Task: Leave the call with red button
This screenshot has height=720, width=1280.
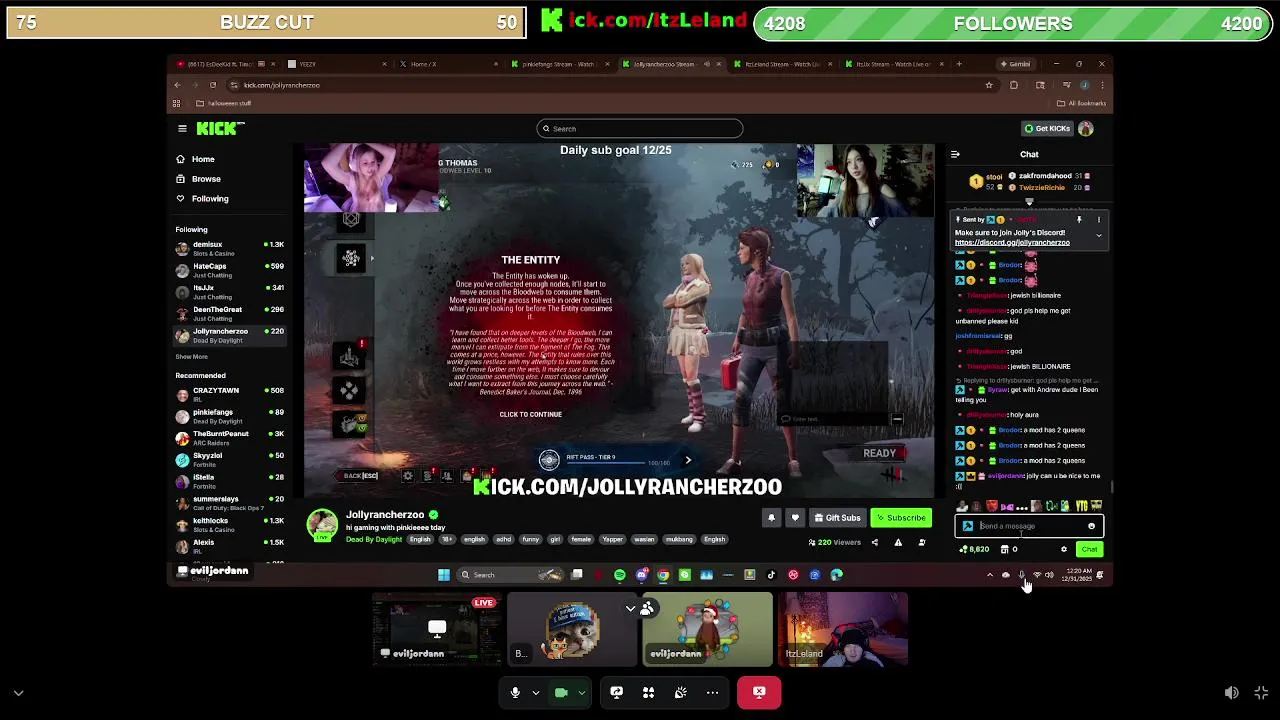Action: [x=759, y=692]
